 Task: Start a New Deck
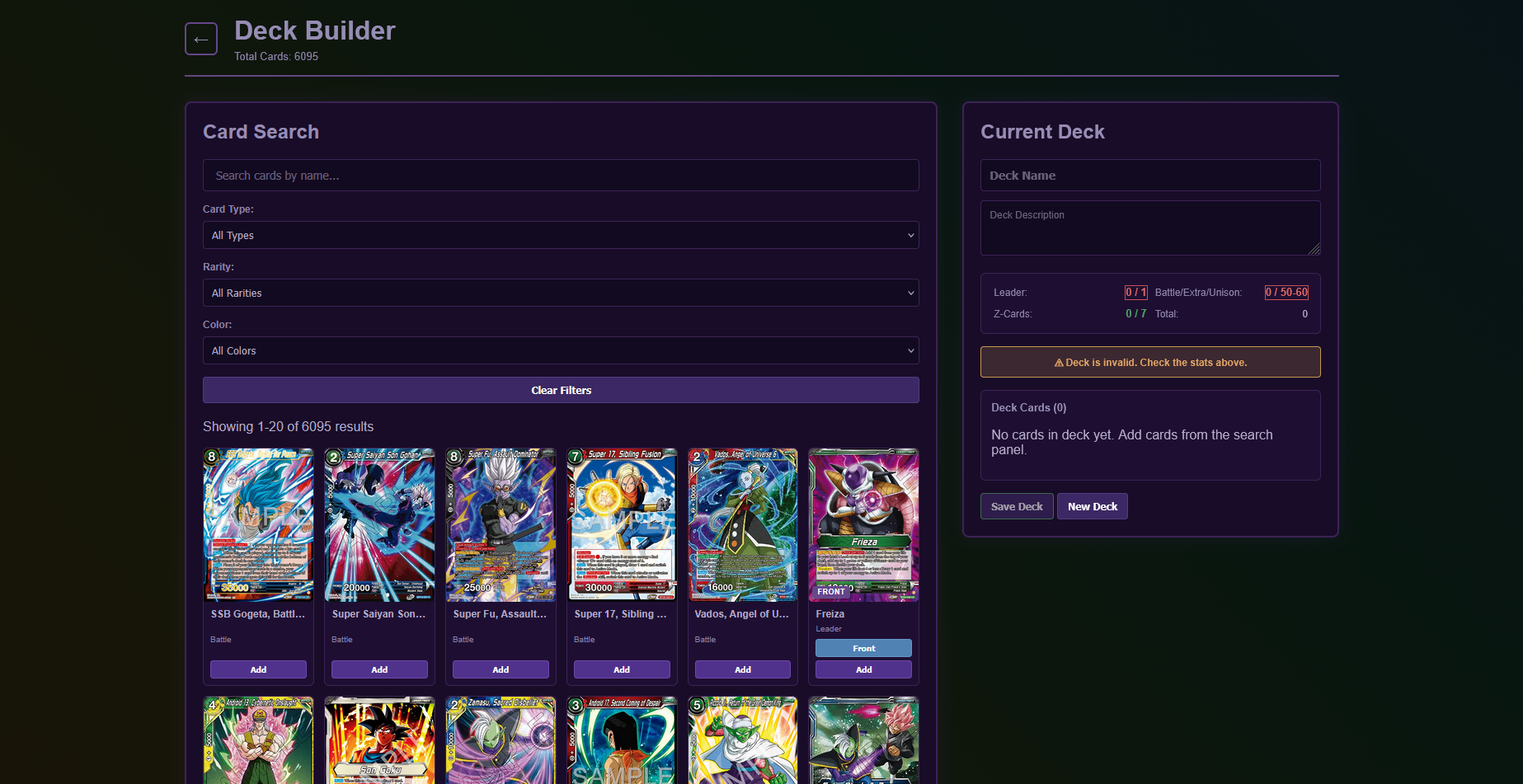pyautogui.click(x=1092, y=506)
